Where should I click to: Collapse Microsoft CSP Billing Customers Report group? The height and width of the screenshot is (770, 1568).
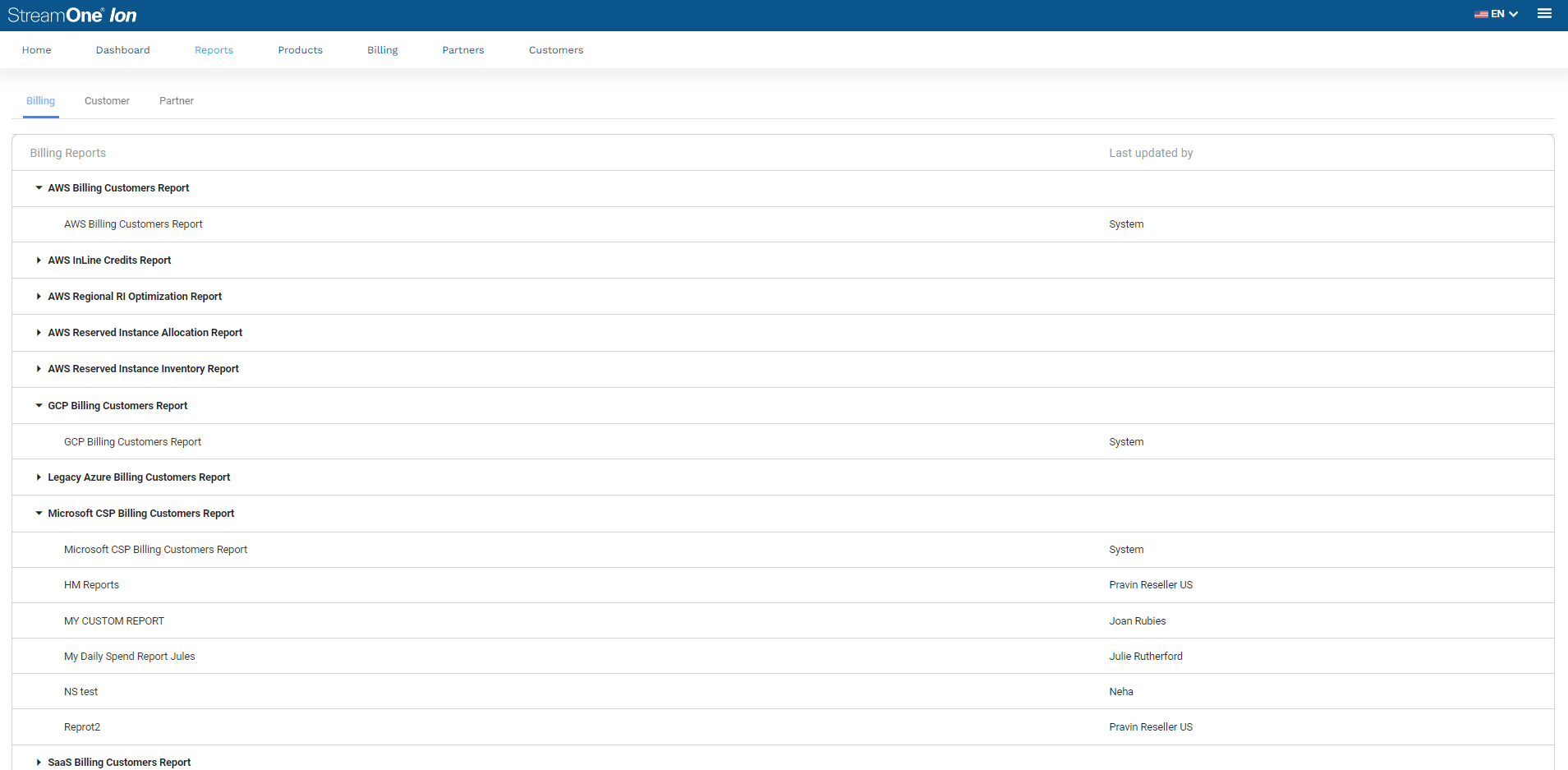39,514
